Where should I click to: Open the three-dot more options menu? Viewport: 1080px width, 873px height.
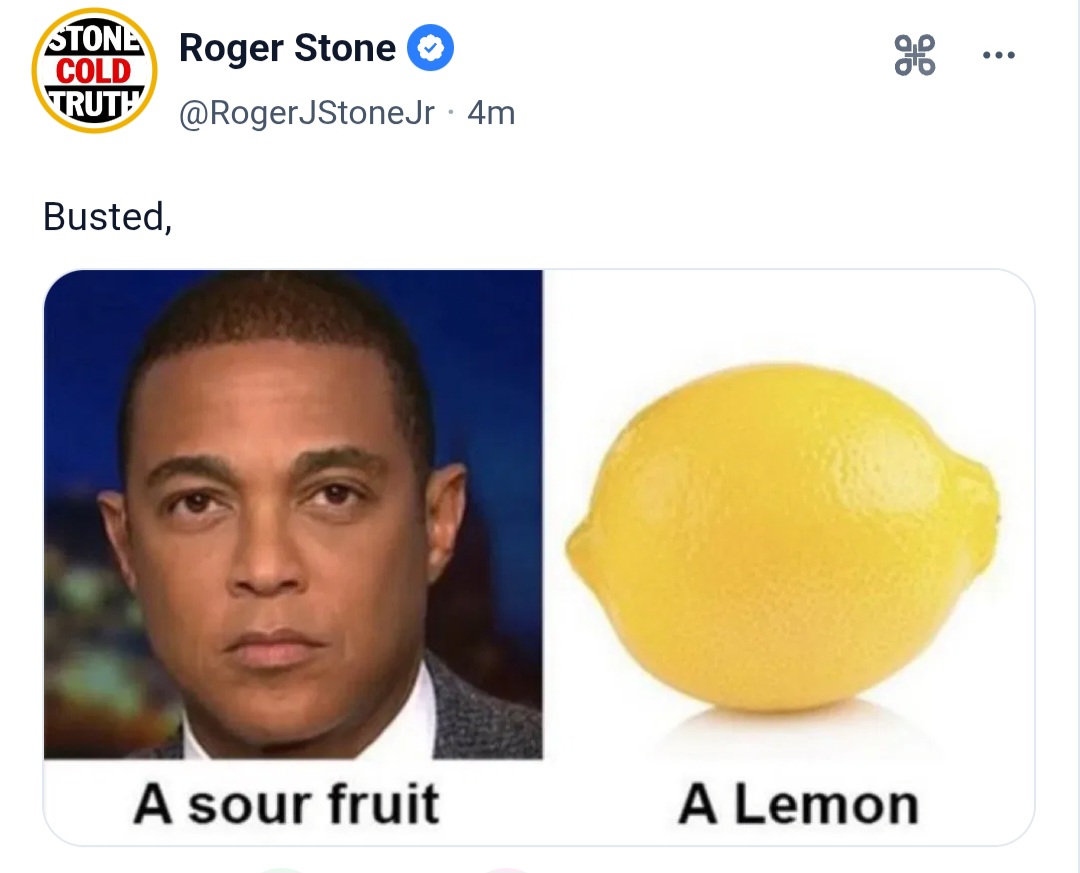coord(998,55)
